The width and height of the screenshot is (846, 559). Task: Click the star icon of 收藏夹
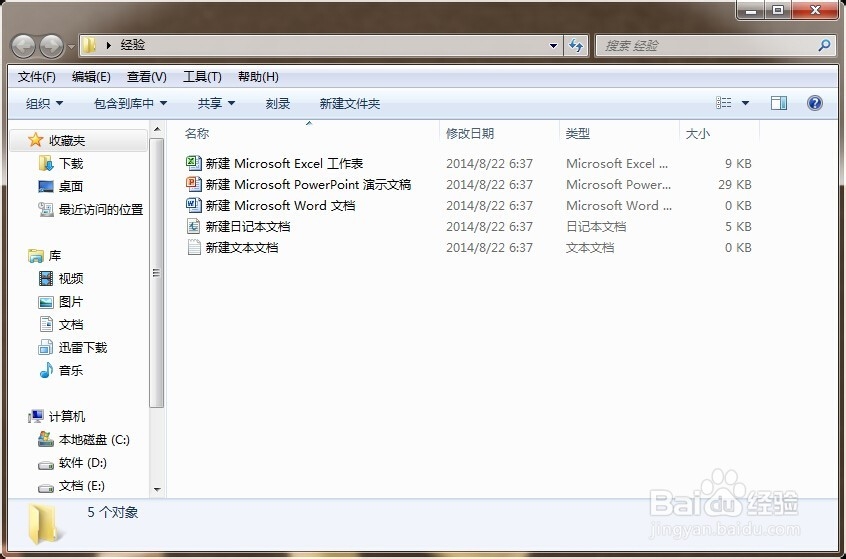[35, 140]
